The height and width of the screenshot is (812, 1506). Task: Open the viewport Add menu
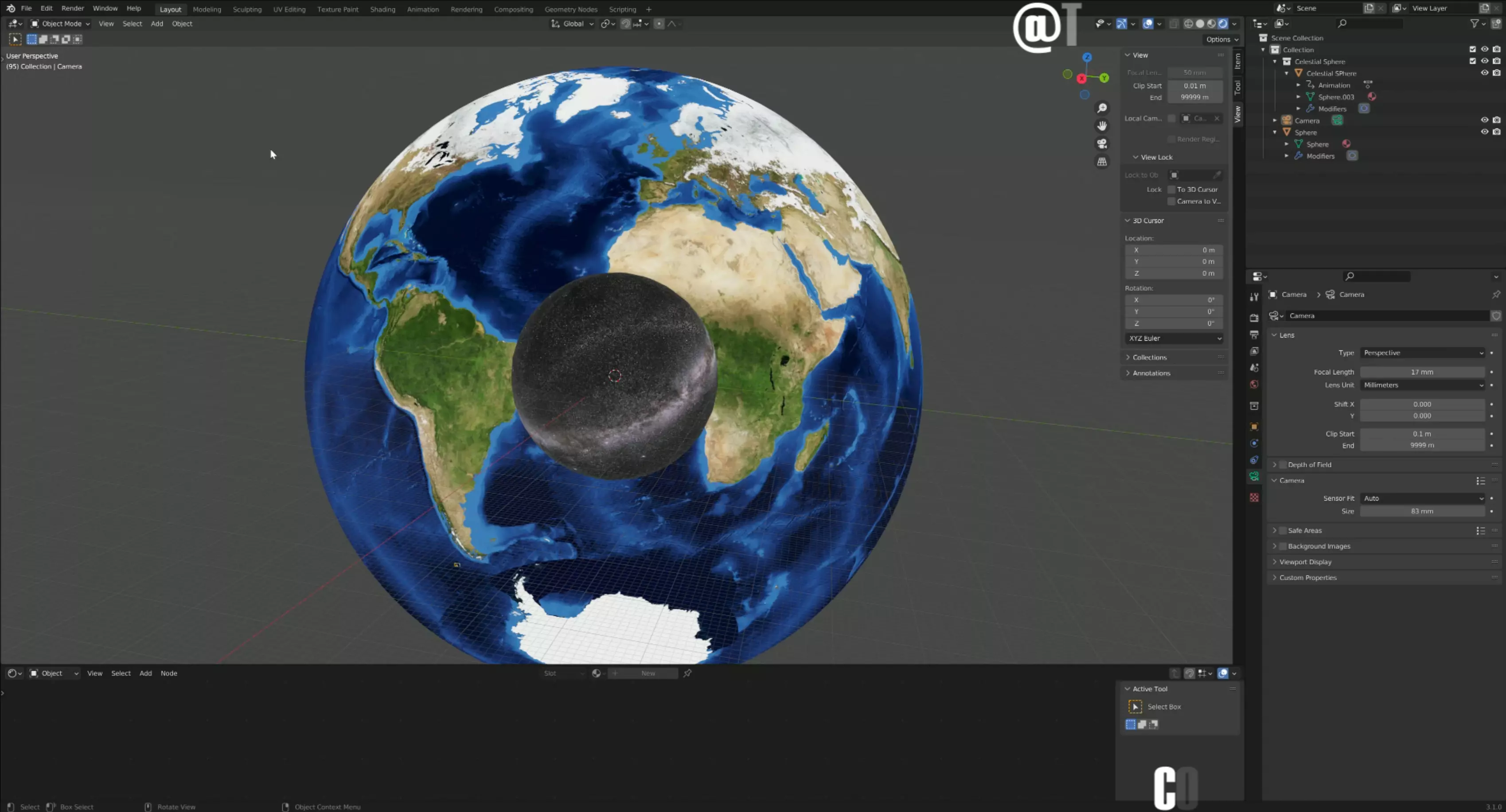157,24
